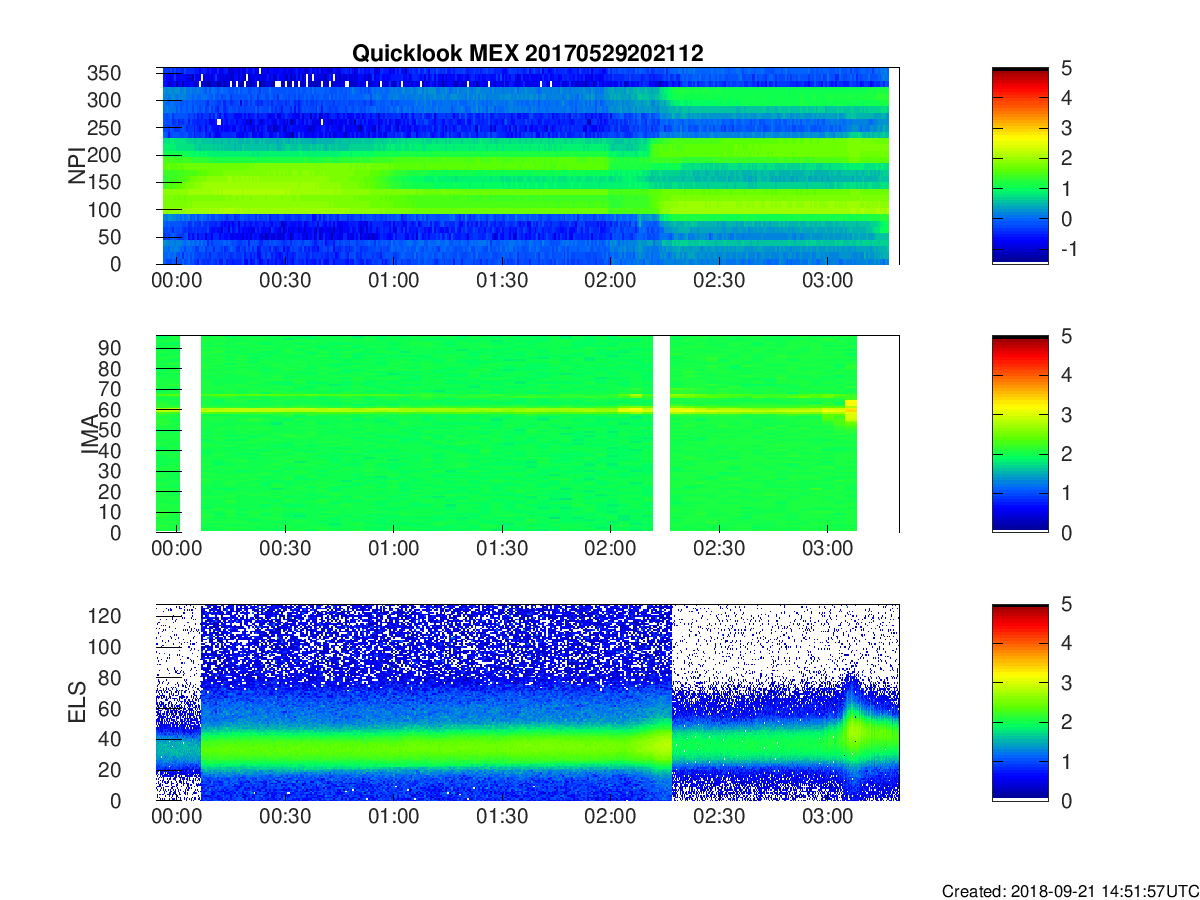This screenshot has height=900, width=1200.
Task: Click the 01:00 time label under ELS
Action: [394, 817]
